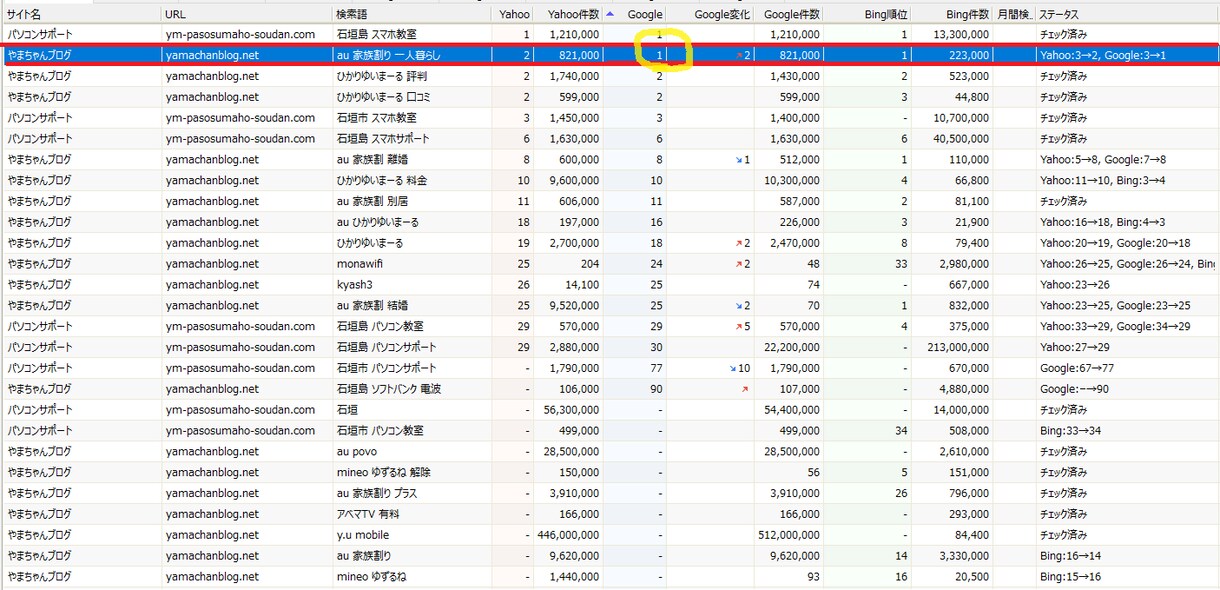This screenshot has width=1220, height=590.
Task: Select the ひかりゆいまーる 口コミ keyword
Action: click(384, 97)
